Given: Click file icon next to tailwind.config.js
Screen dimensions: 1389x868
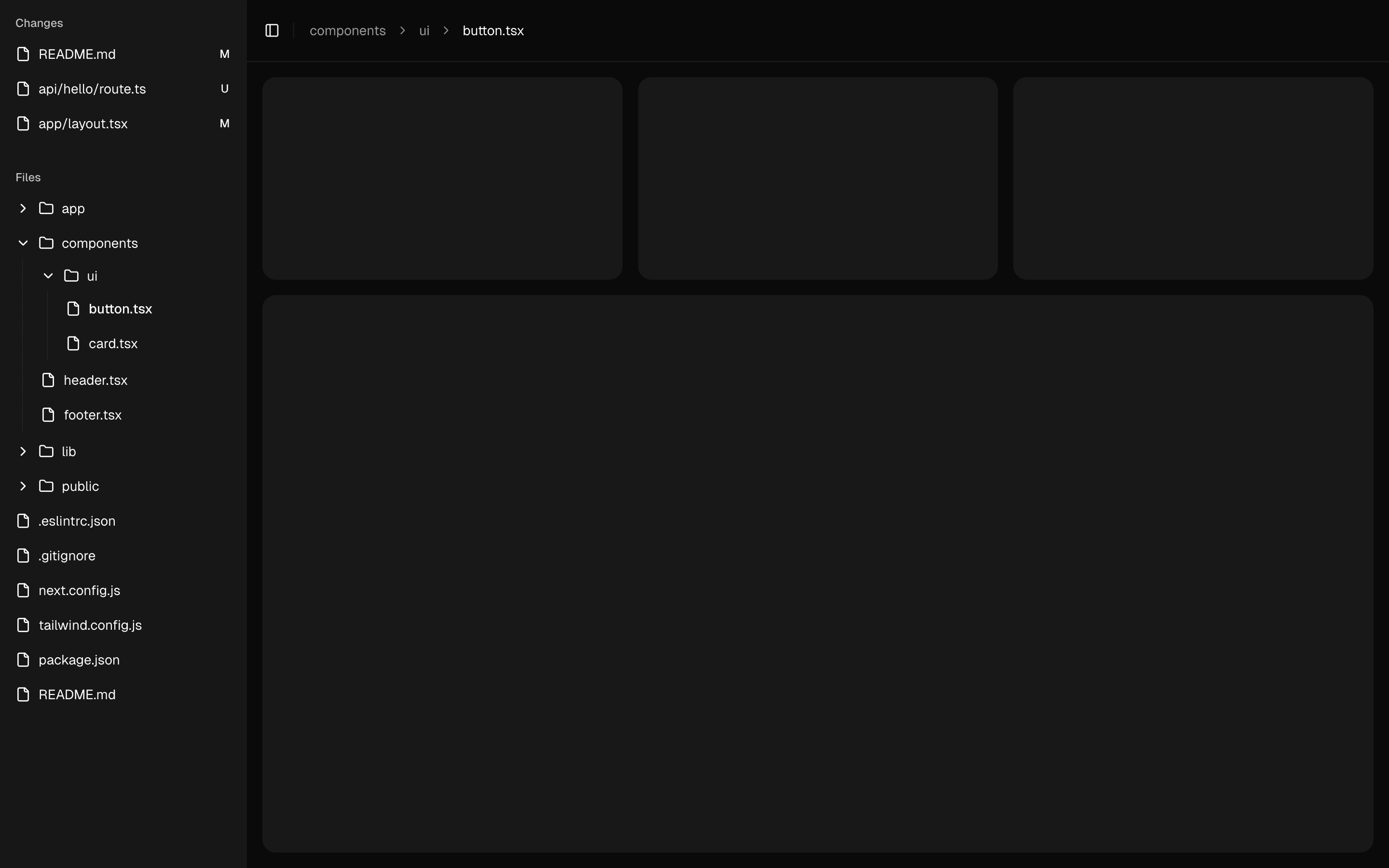Looking at the screenshot, I should 23,625.
